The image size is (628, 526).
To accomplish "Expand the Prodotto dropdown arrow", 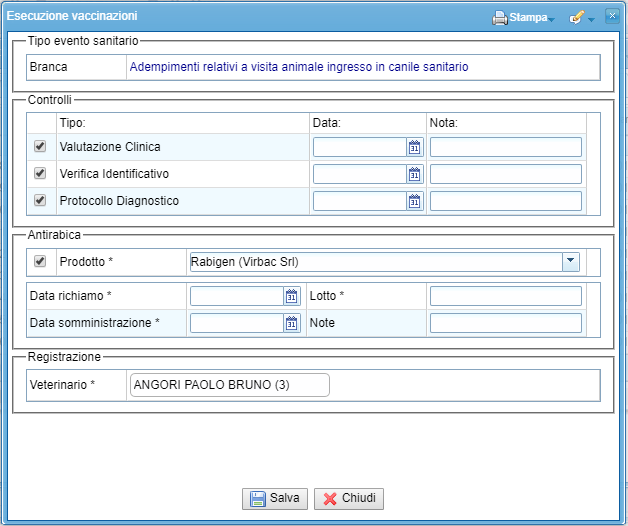I will coord(571,262).
